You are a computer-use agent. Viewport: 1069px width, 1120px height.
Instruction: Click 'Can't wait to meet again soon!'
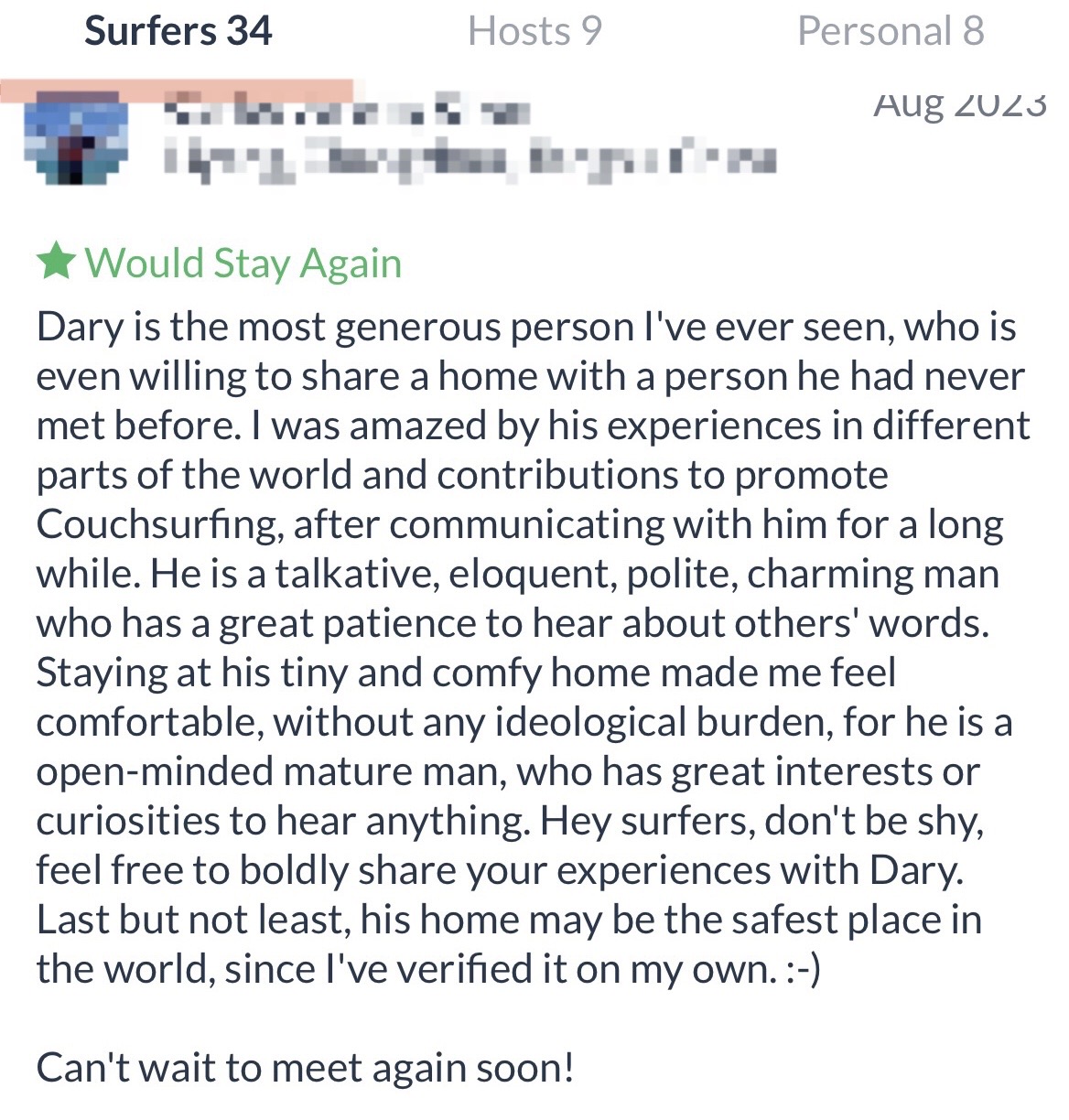click(306, 1068)
